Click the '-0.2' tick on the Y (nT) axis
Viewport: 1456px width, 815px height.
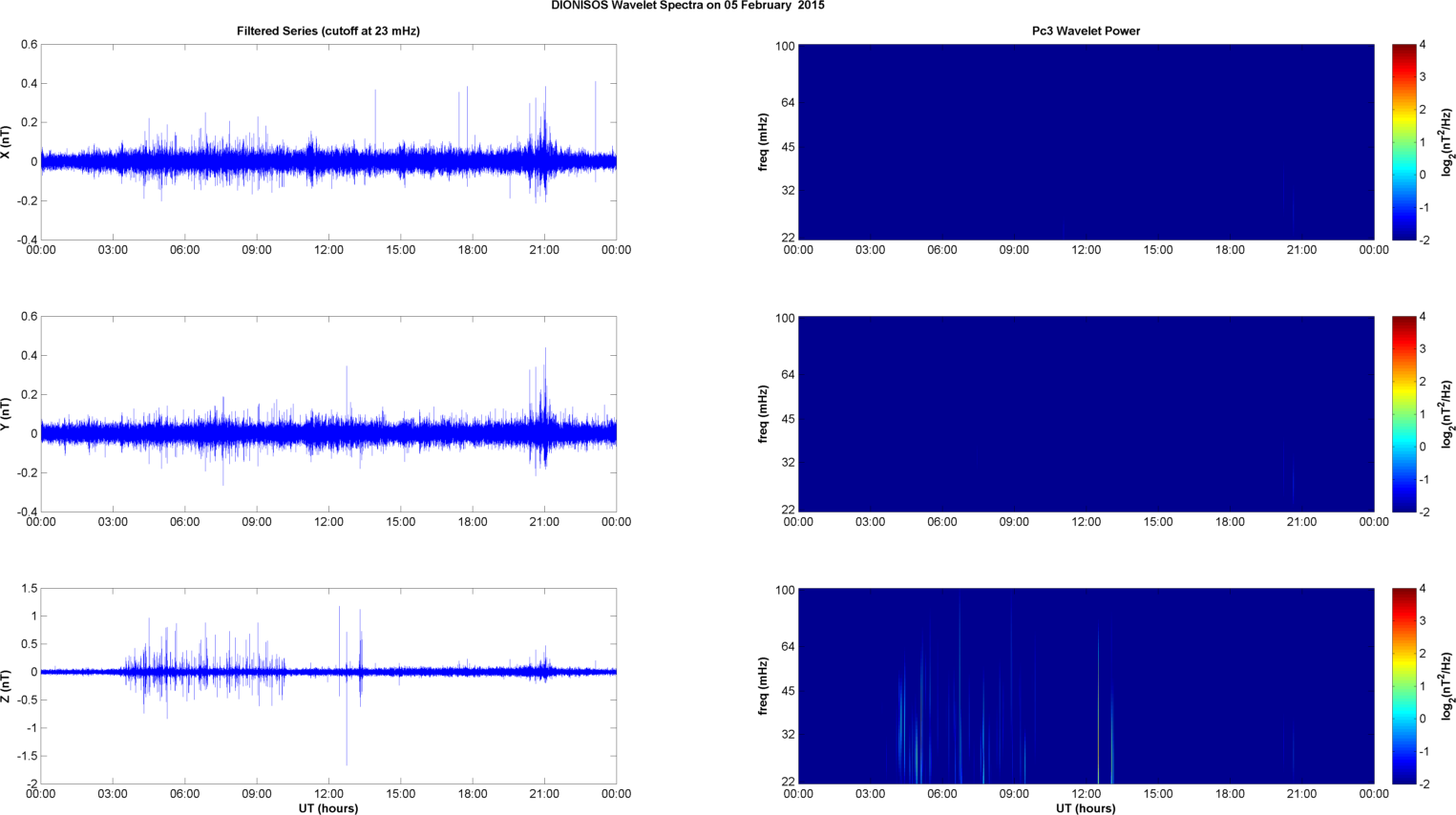pyautogui.click(x=27, y=473)
